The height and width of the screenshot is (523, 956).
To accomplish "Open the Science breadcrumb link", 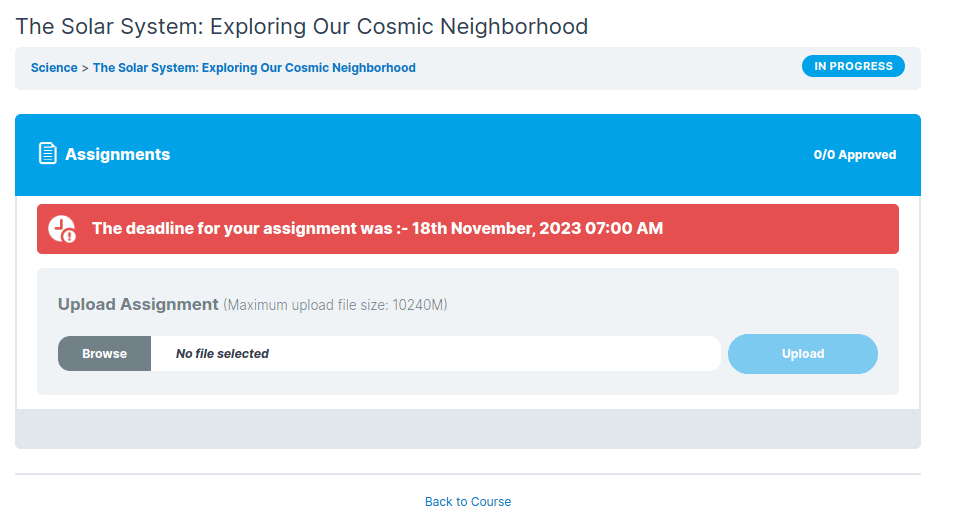I will point(54,68).
